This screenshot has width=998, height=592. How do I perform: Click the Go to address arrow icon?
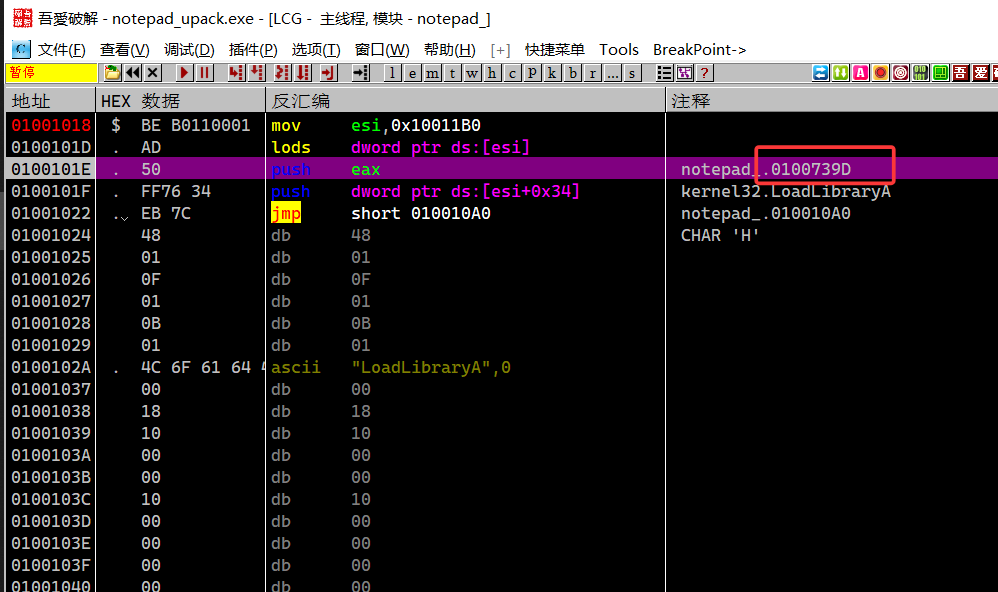tap(361, 73)
